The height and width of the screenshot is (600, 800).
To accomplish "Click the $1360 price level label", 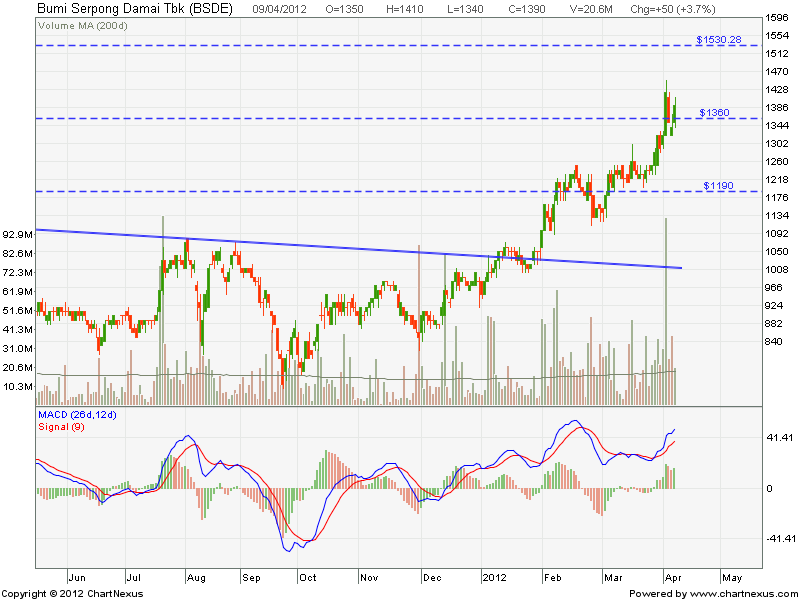I will 714,112.
